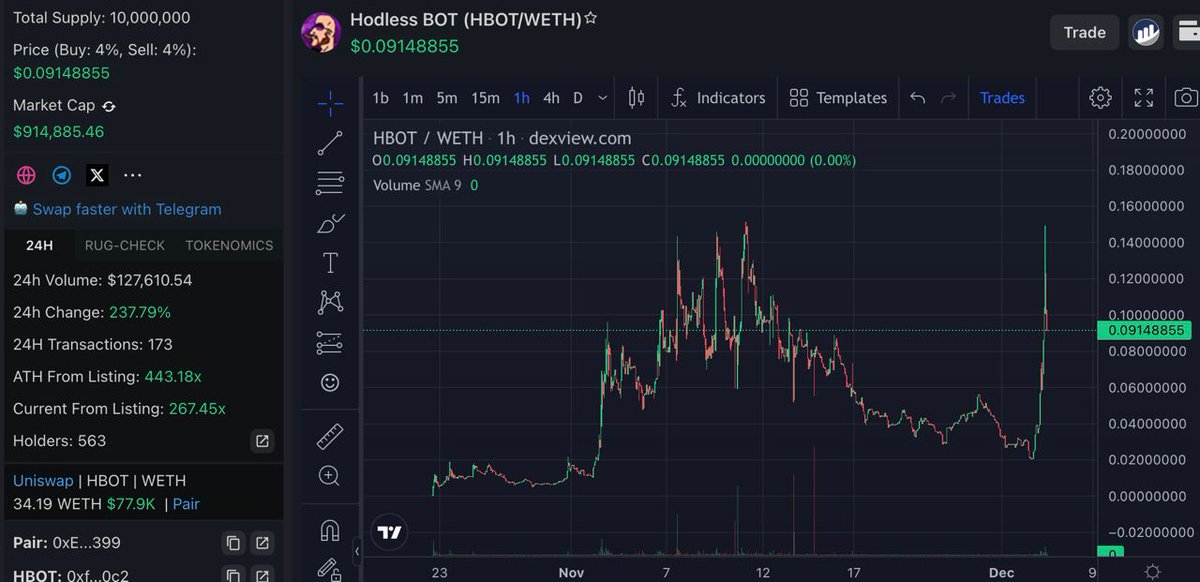Viewport: 1200px width, 582px height.
Task: Open the chart patterns tool
Action: pos(330,301)
